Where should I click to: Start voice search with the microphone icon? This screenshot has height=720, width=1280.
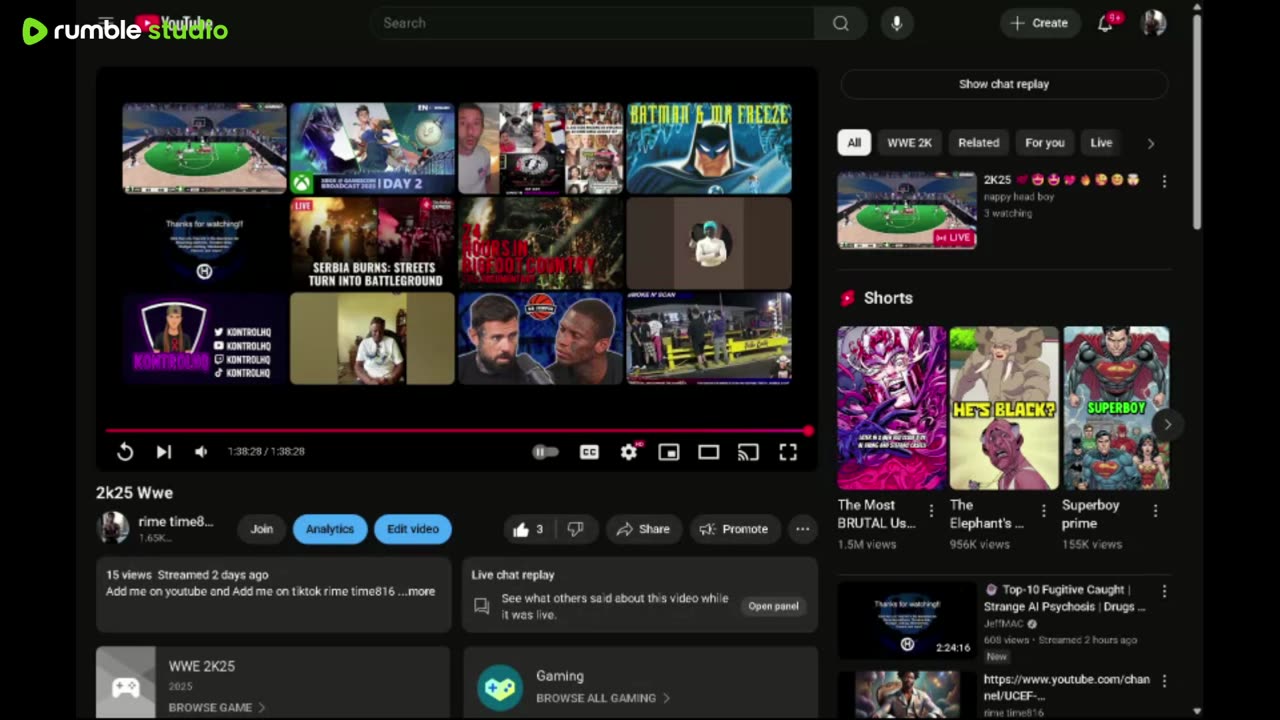(x=896, y=23)
